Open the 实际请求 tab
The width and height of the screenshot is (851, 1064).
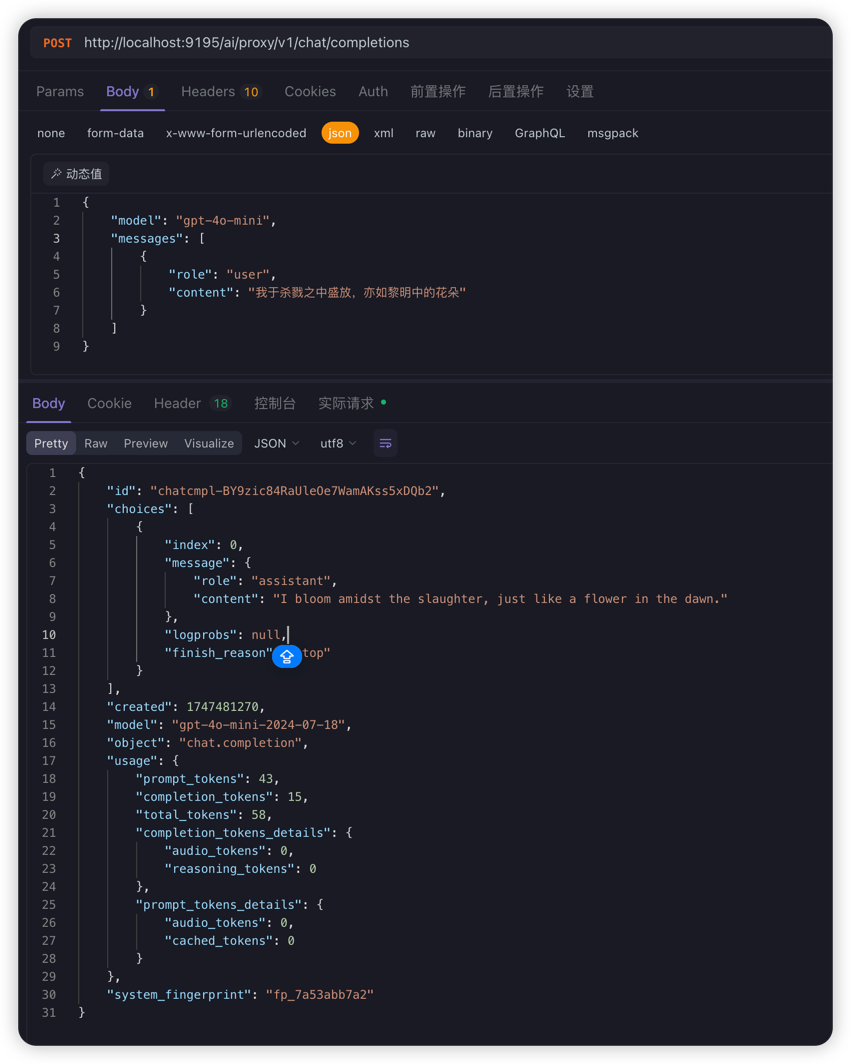[x=346, y=403]
